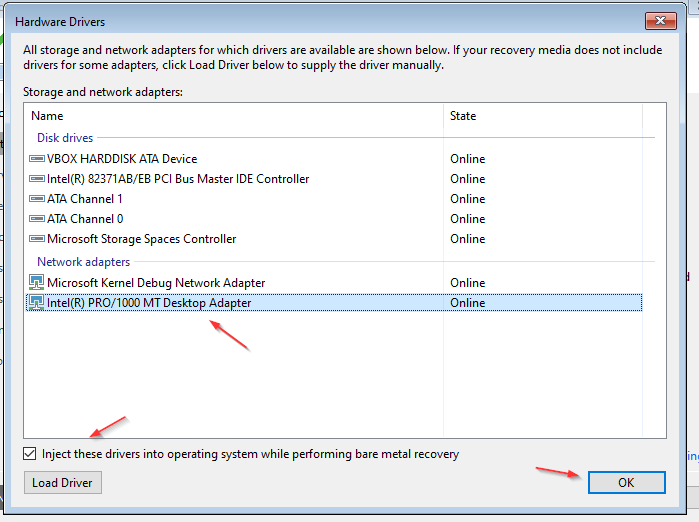This screenshot has width=699, height=522.
Task: Click the Microsoft Storage Spaces Controller icon
Action: tap(37, 239)
